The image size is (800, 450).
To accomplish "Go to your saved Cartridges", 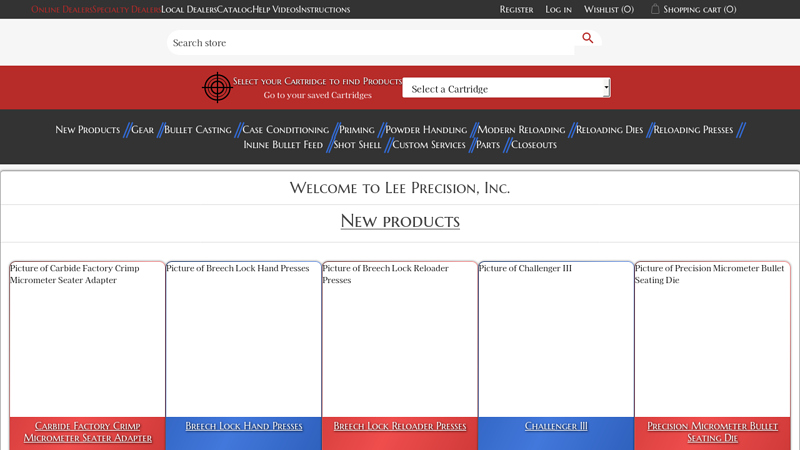I will click(317, 95).
